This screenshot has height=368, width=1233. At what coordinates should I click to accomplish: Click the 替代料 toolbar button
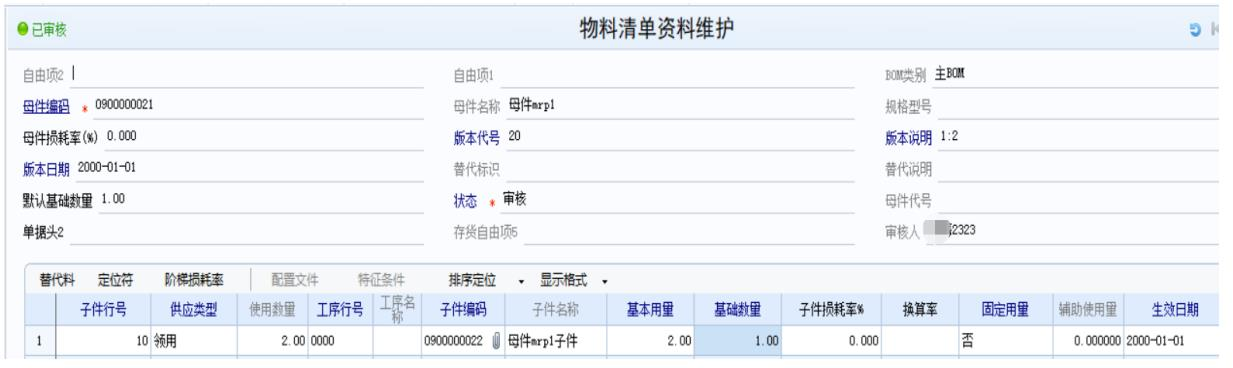point(57,279)
